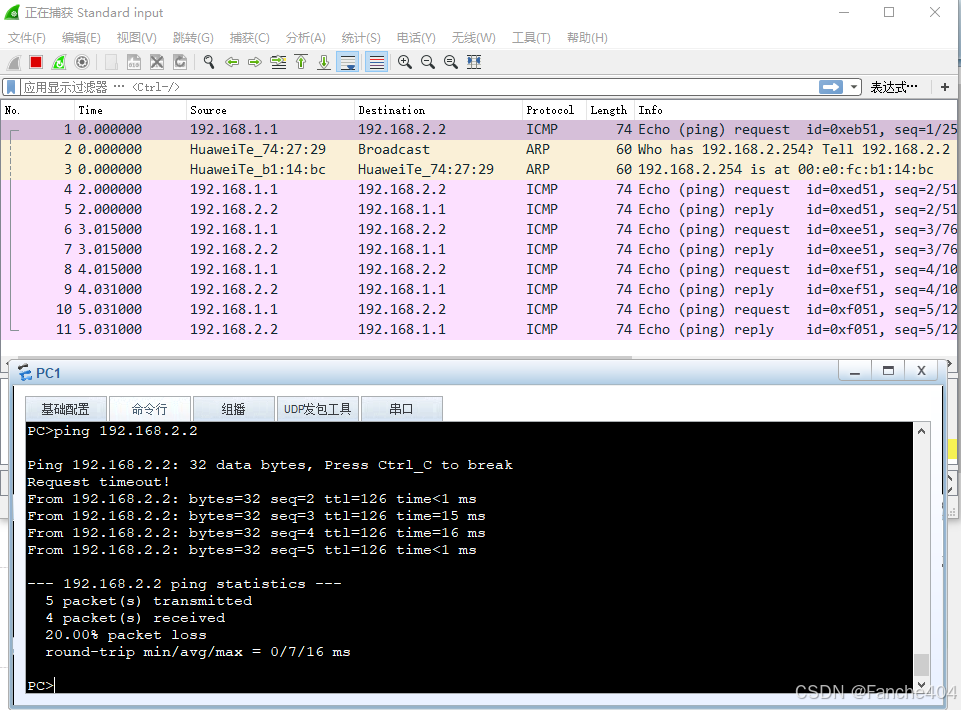Image resolution: width=961 pixels, height=710 pixels.
Task: Click the save capture file icon
Action: pyautogui.click(x=134, y=62)
